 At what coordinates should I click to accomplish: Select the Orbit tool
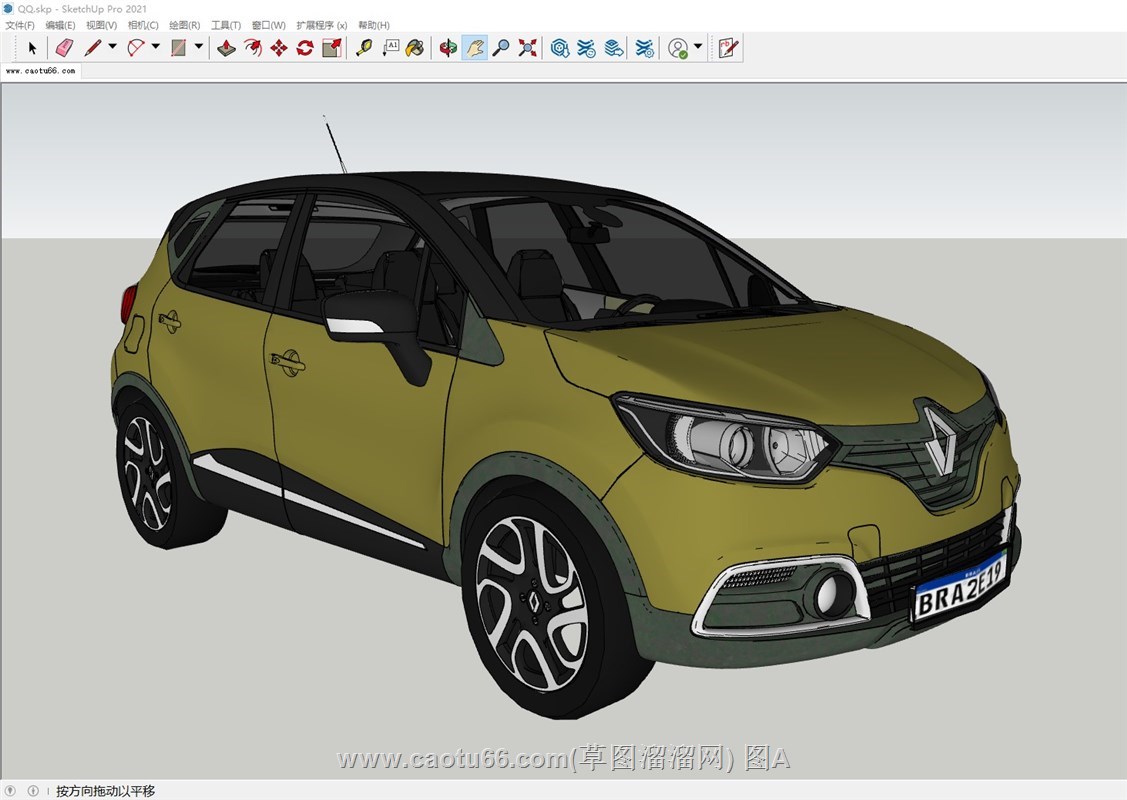point(448,48)
